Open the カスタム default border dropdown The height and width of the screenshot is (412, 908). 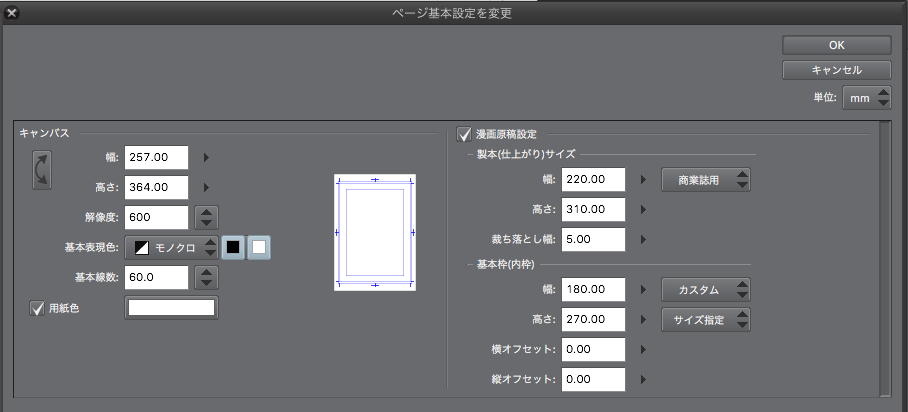(705, 290)
